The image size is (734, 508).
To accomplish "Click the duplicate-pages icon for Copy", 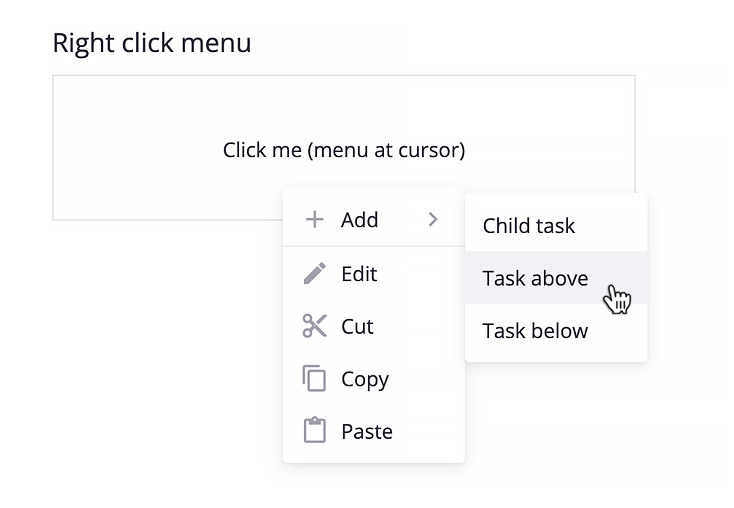I will 314,378.
